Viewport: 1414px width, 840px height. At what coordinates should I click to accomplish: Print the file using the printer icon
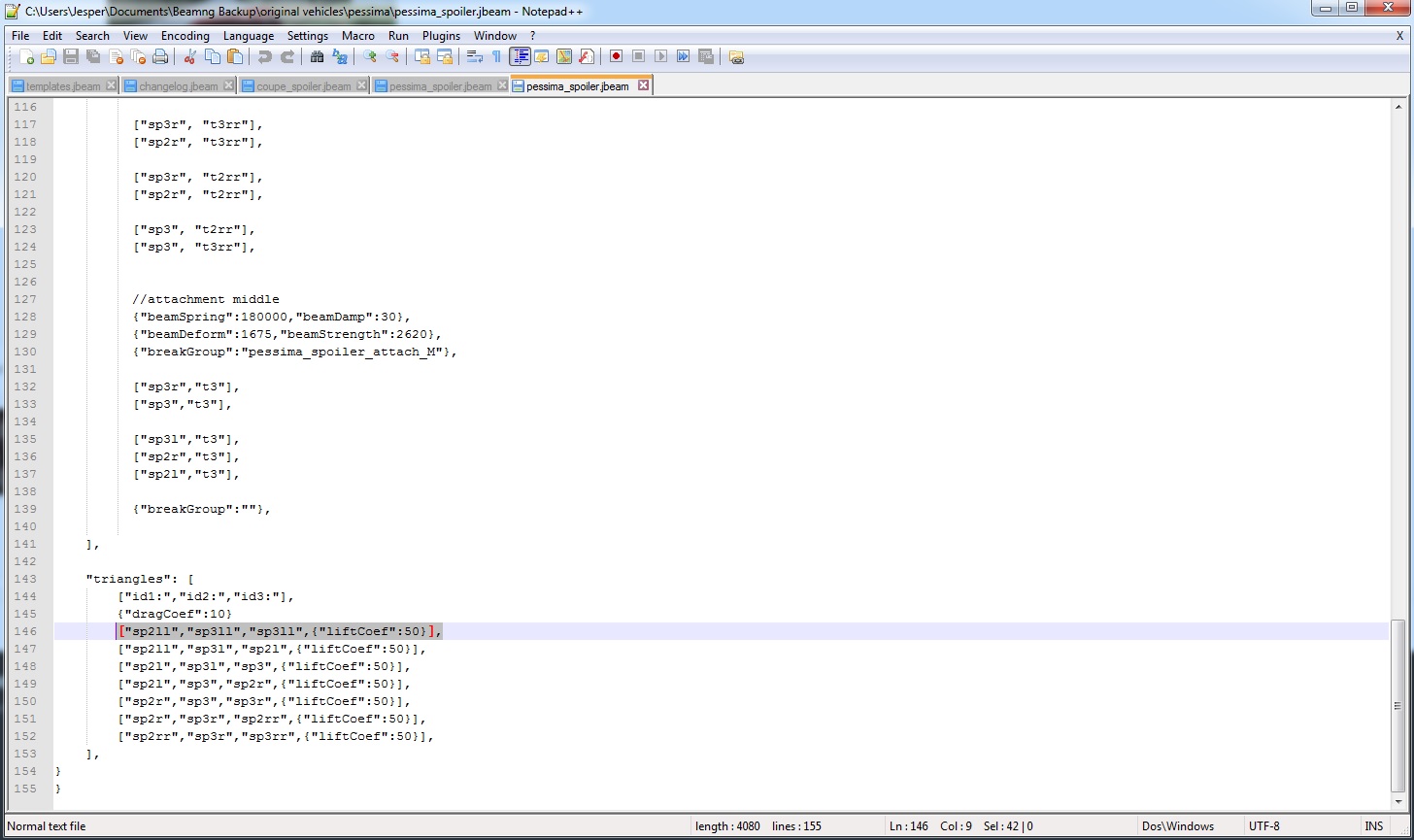click(161, 56)
